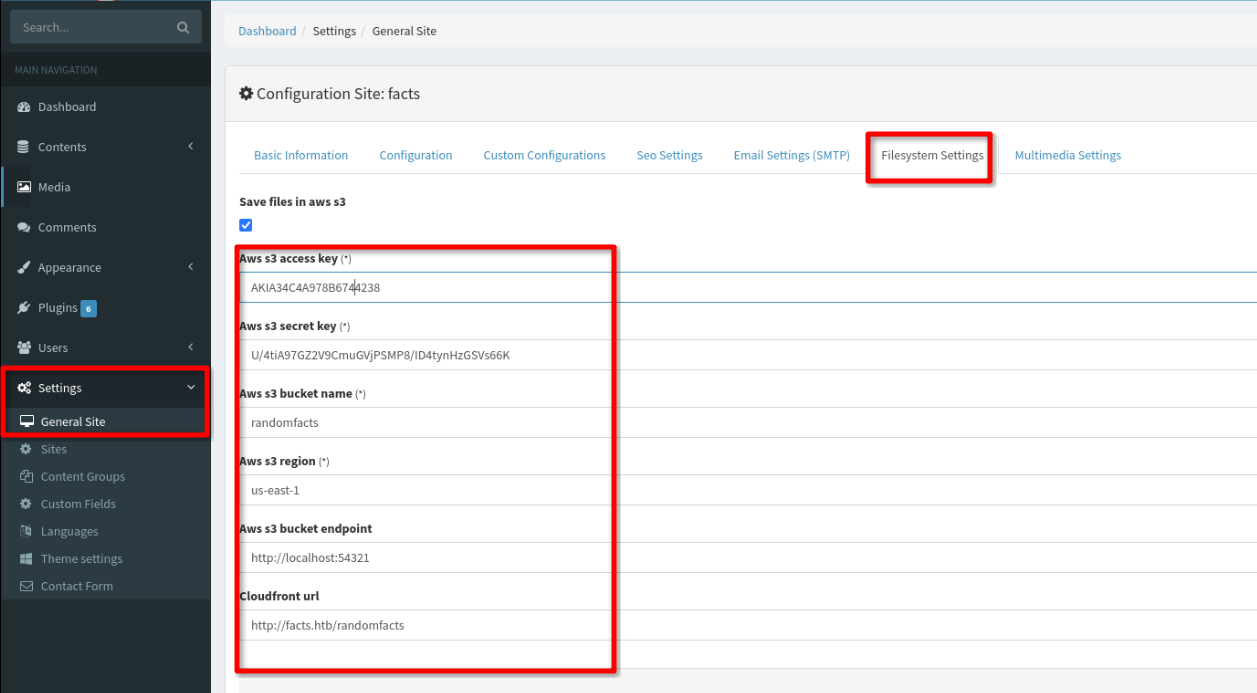
Task: Uncheck Save files in aws s3
Action: [x=245, y=225]
